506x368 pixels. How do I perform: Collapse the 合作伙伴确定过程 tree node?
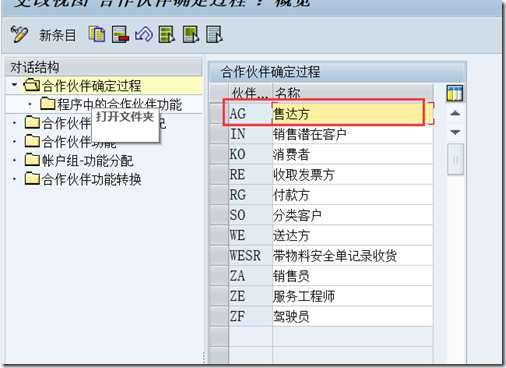coord(14,85)
